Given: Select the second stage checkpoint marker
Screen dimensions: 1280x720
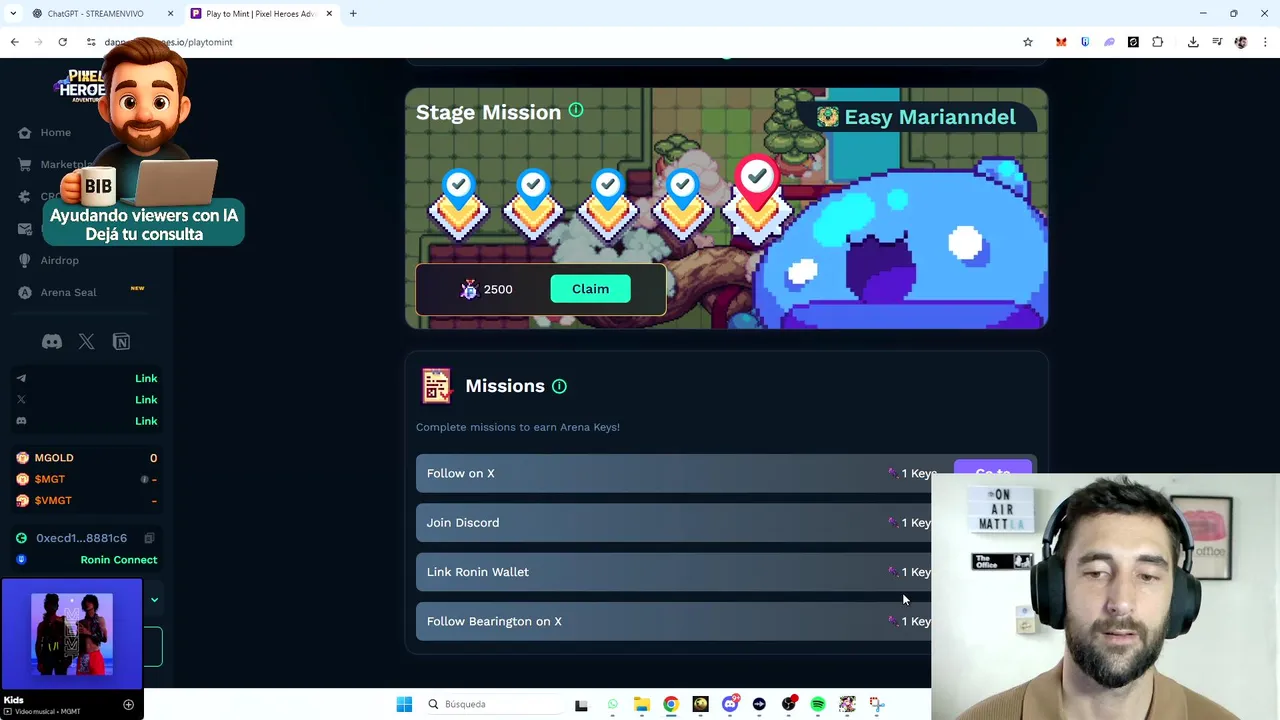Looking at the screenshot, I should pyautogui.click(x=533, y=203).
